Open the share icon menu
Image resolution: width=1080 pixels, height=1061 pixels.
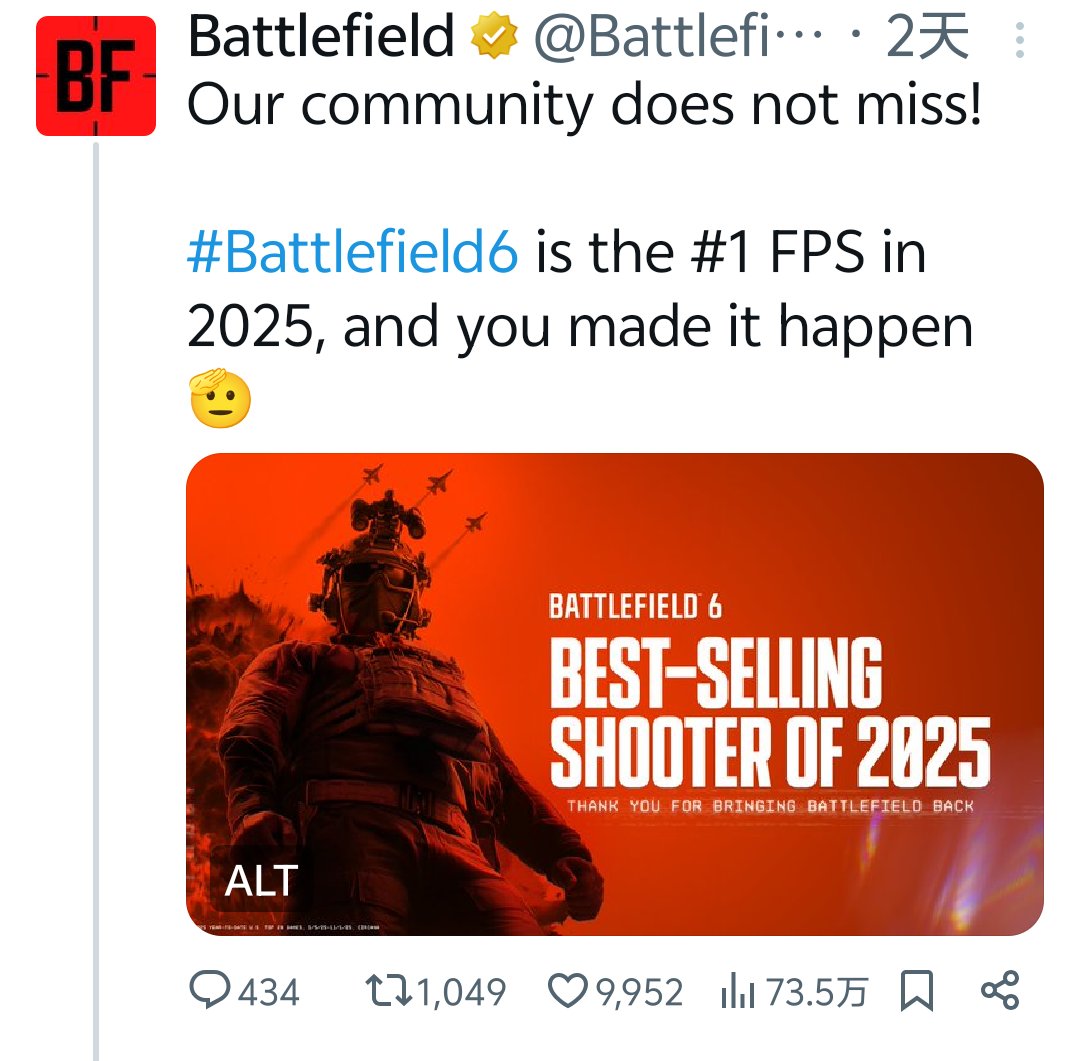tap(999, 990)
